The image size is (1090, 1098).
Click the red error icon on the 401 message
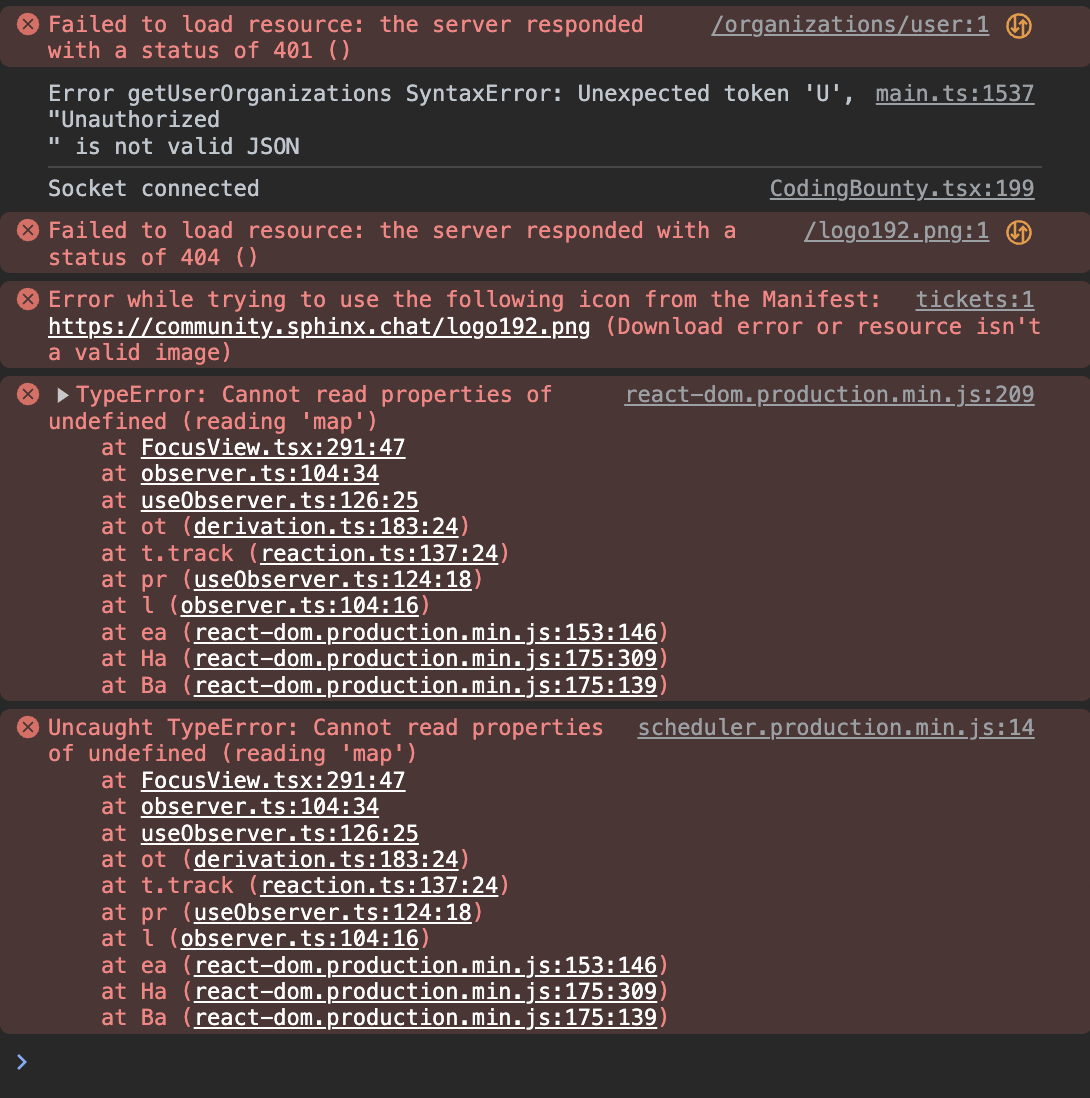pos(25,25)
